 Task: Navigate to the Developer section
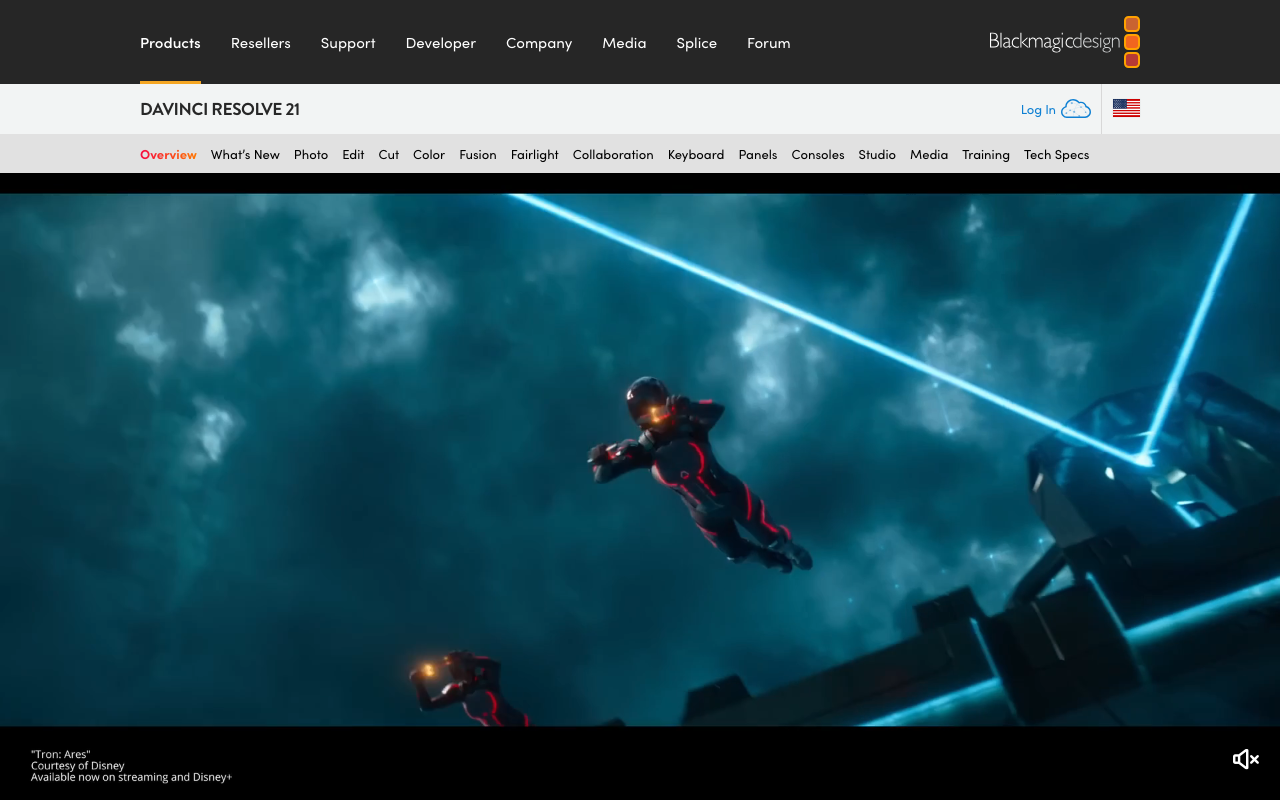click(441, 43)
